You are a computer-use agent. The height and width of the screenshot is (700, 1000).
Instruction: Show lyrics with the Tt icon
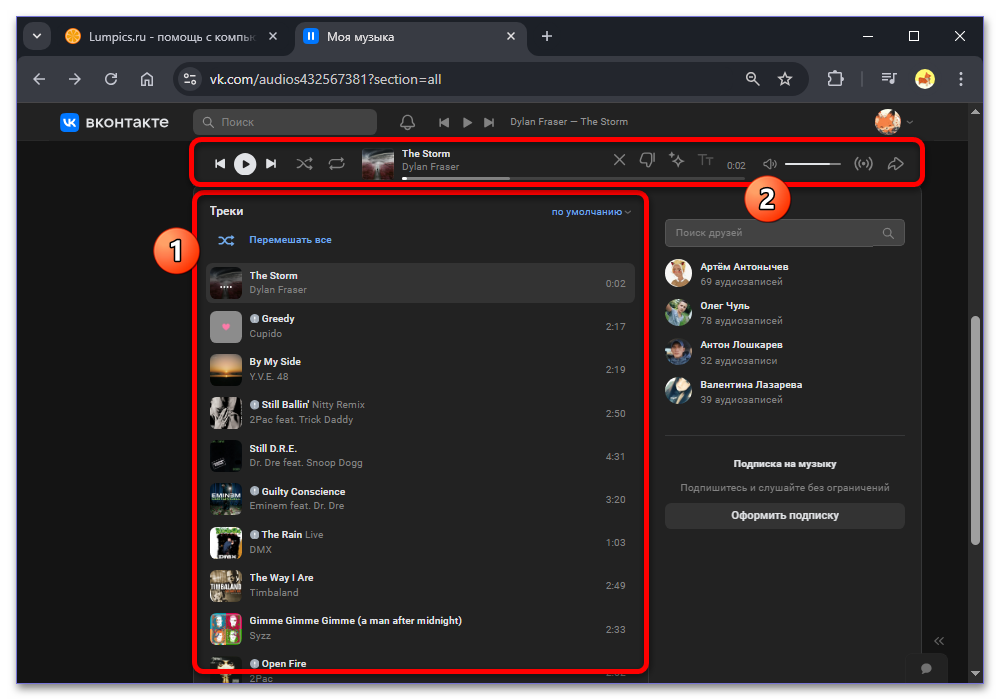point(705,160)
